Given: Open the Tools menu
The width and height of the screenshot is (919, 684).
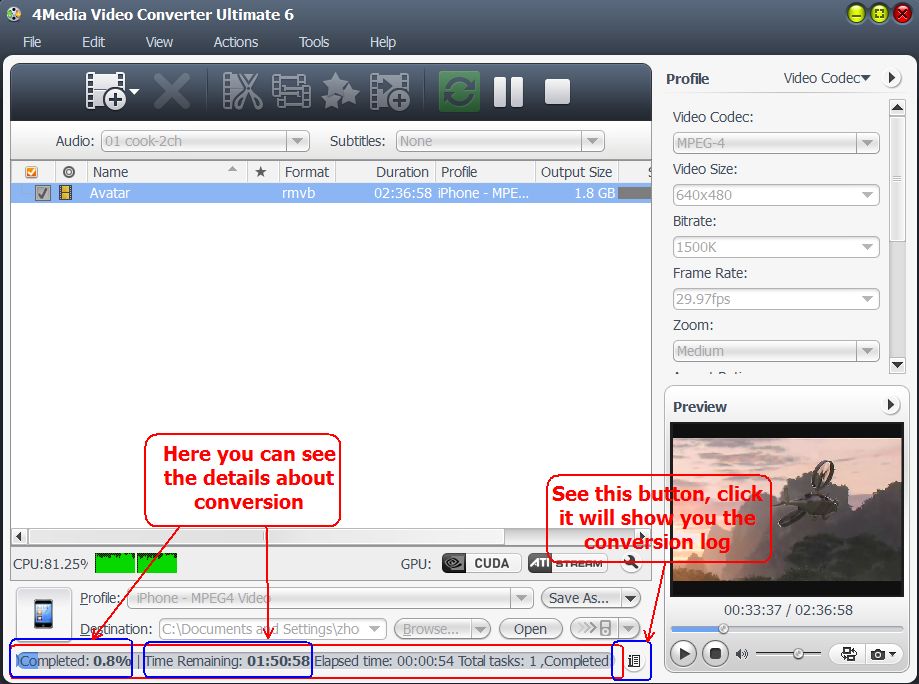Looking at the screenshot, I should coord(314,42).
